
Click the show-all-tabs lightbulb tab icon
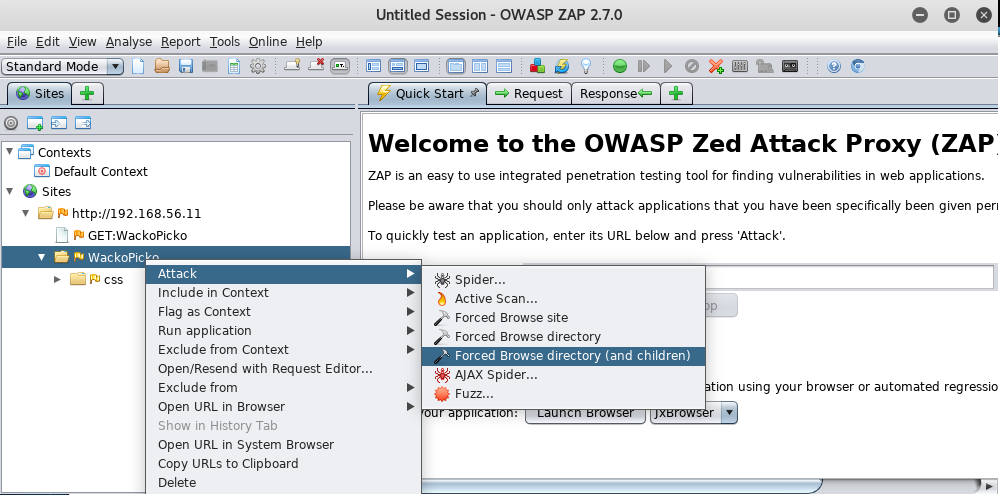292,65
